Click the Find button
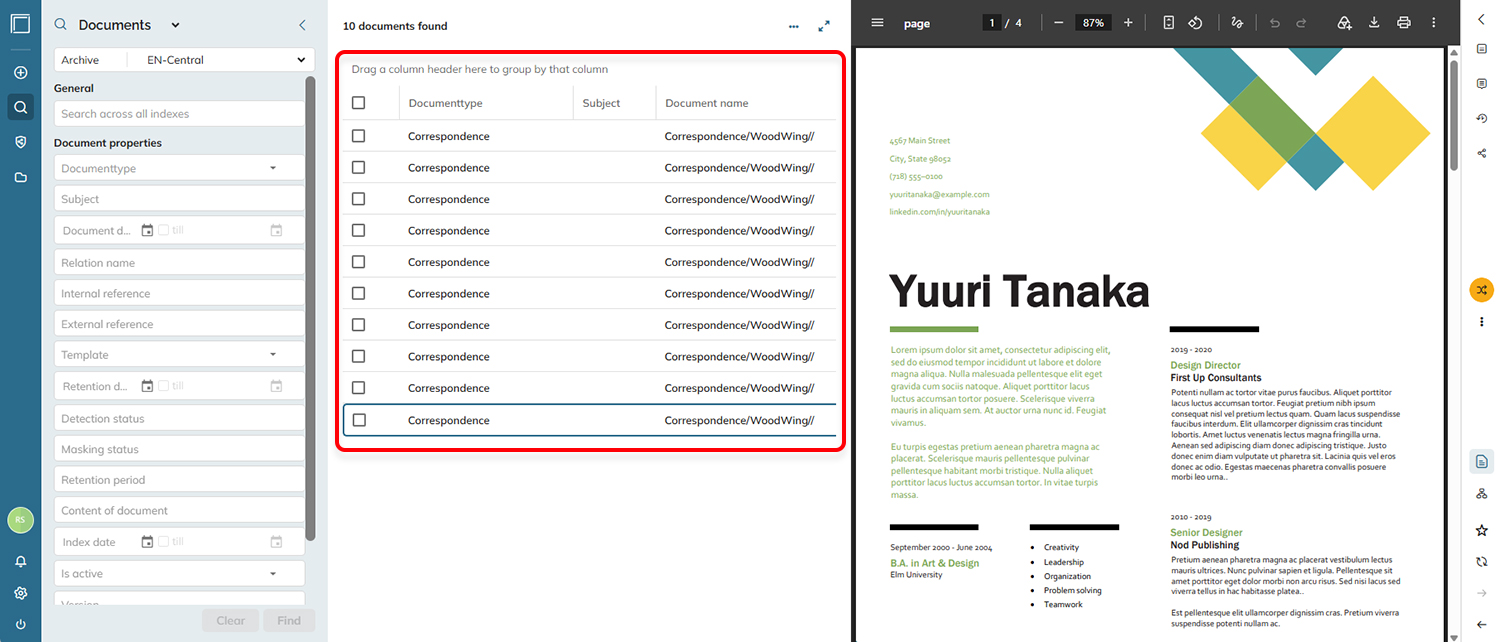1500x642 pixels. click(x=289, y=620)
